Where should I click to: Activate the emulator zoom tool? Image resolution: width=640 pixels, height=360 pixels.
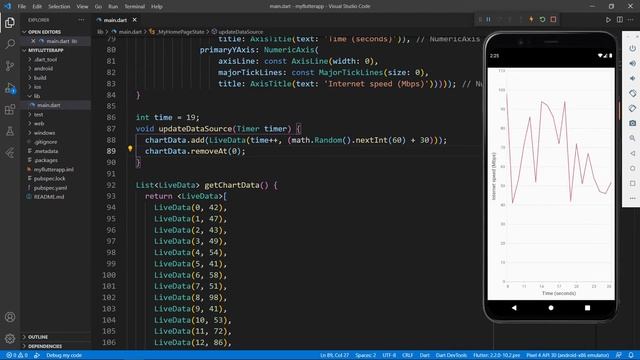tap(632, 138)
